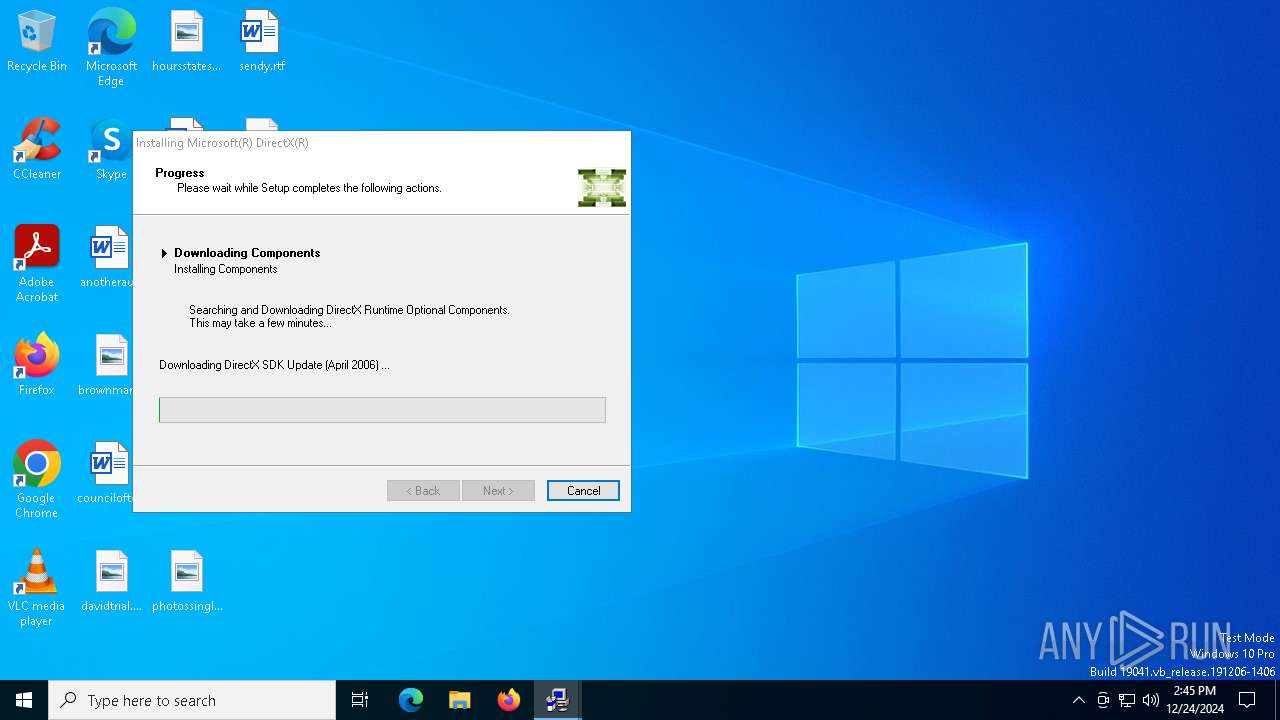Click the disabled Back button
The height and width of the screenshot is (720, 1280).
423,491
